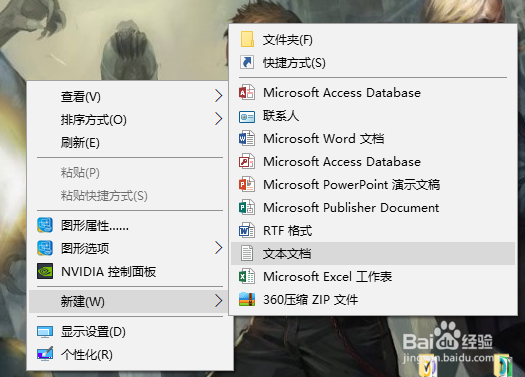Viewport: 525px width, 377px height.
Task: Expand the 查看(V) submenu arrow
Action: (218, 96)
